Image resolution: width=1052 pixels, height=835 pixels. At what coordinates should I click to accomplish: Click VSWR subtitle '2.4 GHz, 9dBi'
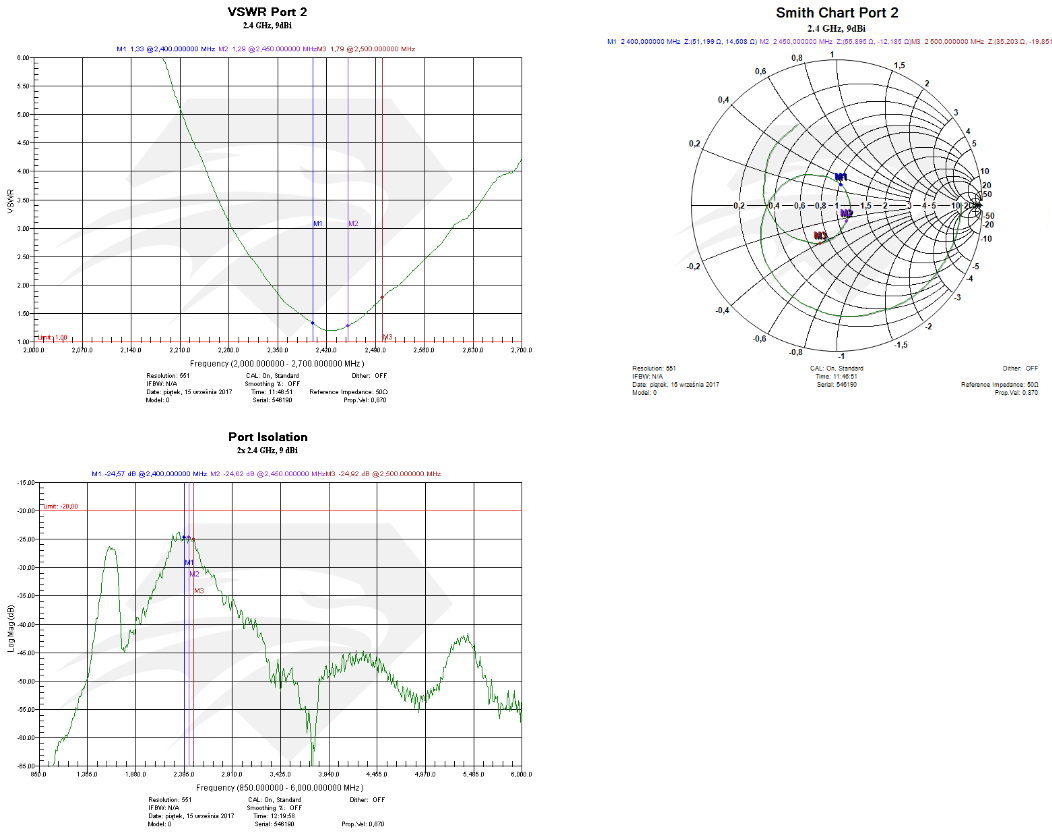pyautogui.click(x=267, y=25)
